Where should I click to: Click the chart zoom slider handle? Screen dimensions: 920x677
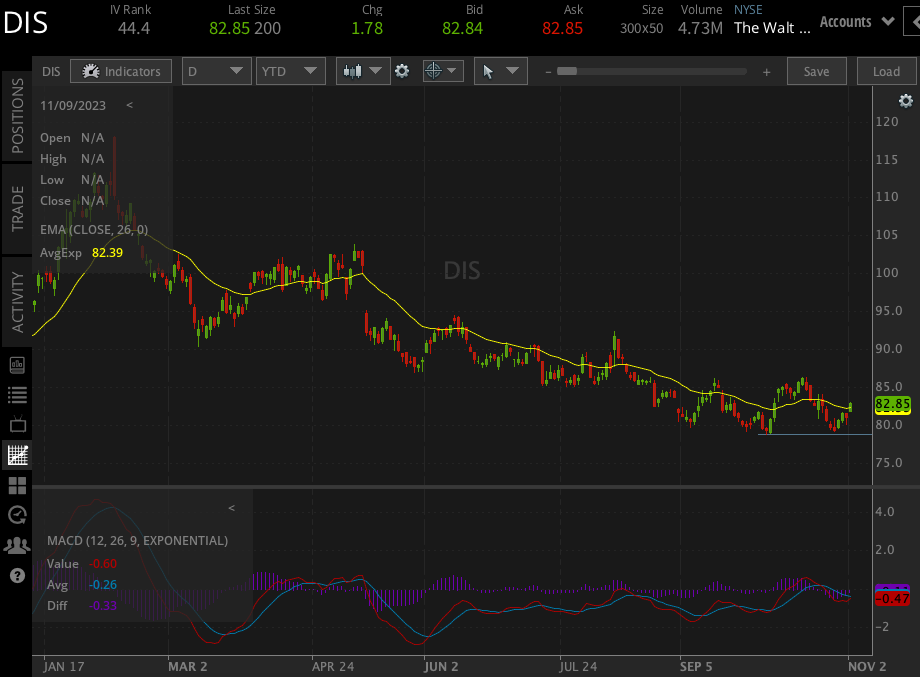[x=567, y=71]
